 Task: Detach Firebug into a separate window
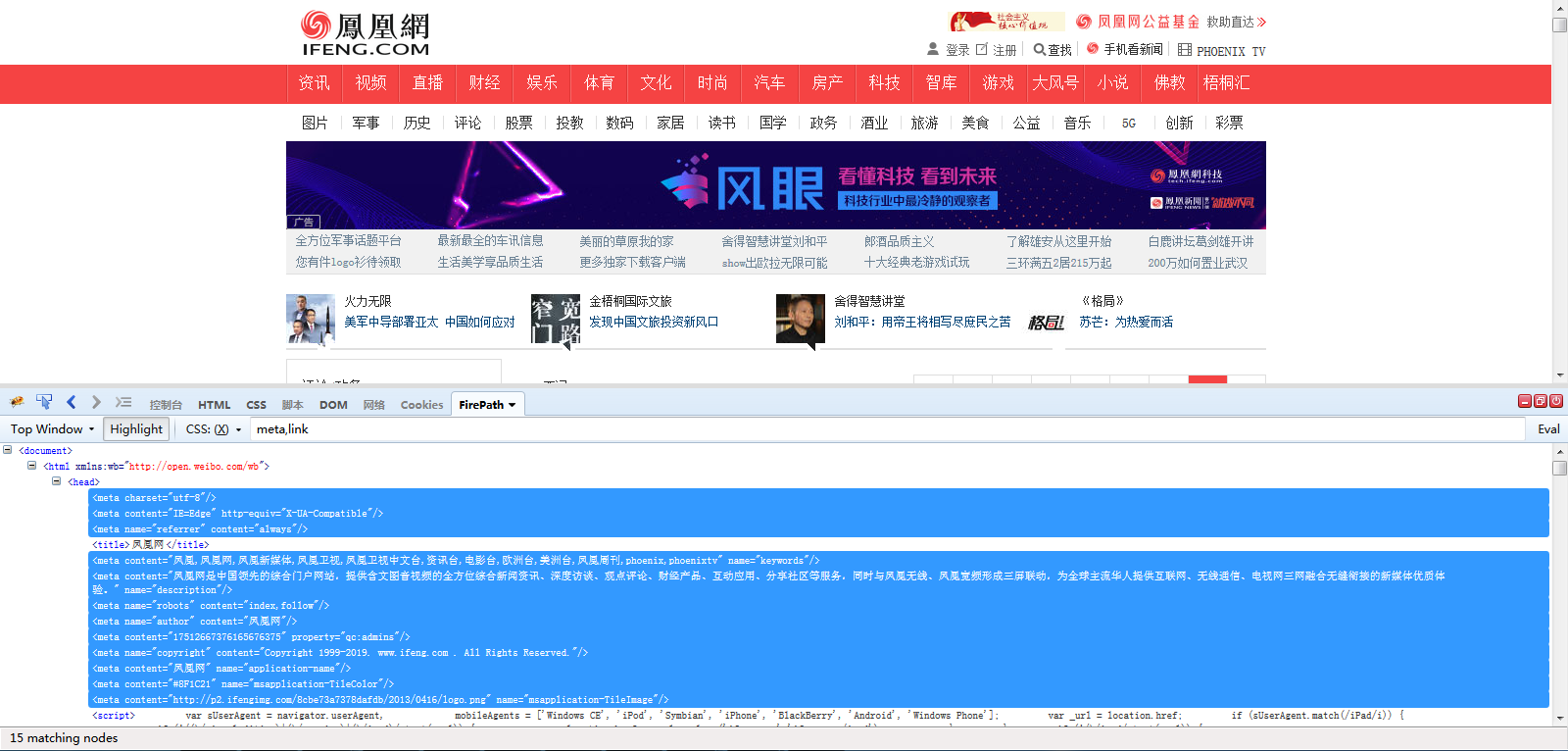click(x=1541, y=401)
